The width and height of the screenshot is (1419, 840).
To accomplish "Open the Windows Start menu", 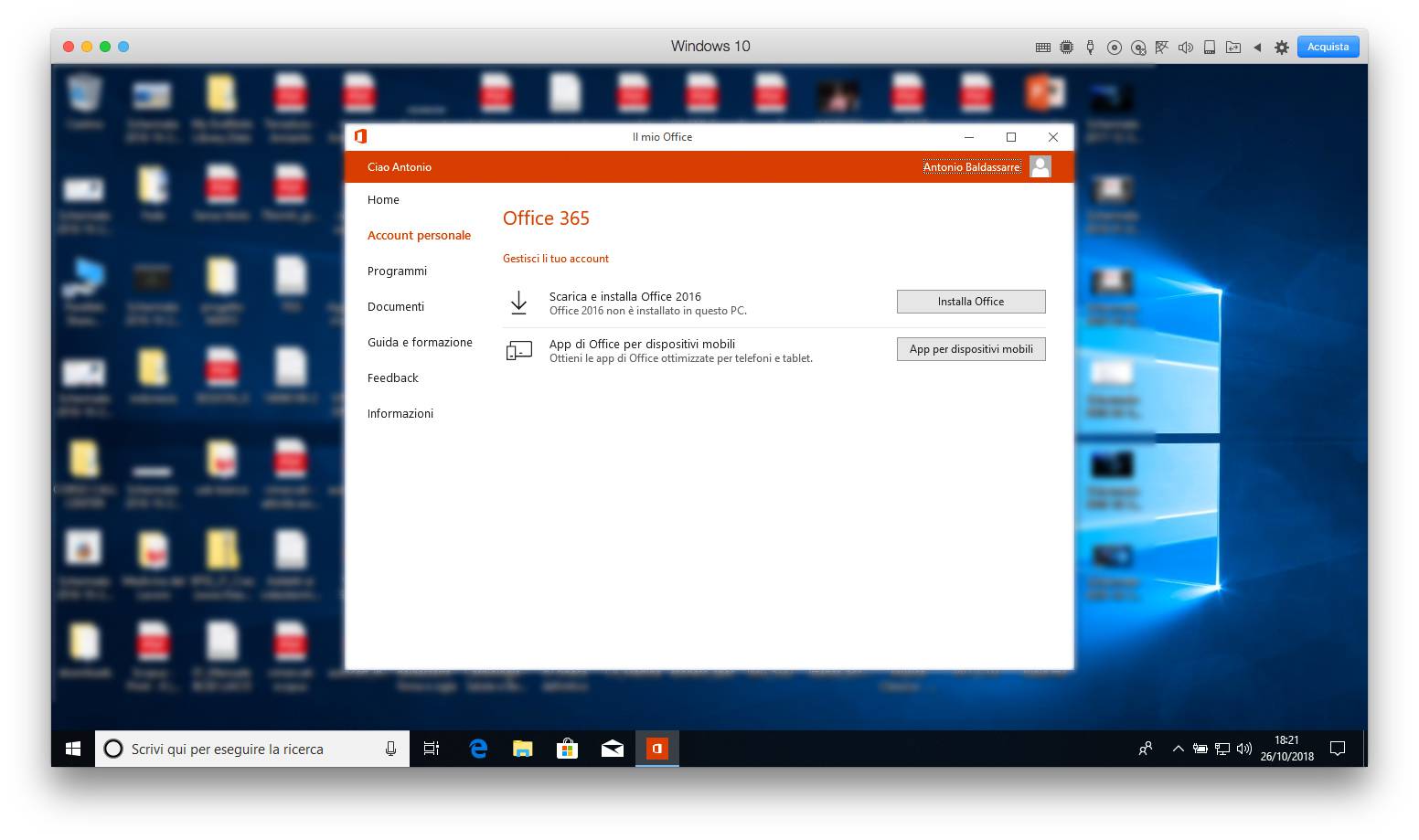I will (x=73, y=750).
